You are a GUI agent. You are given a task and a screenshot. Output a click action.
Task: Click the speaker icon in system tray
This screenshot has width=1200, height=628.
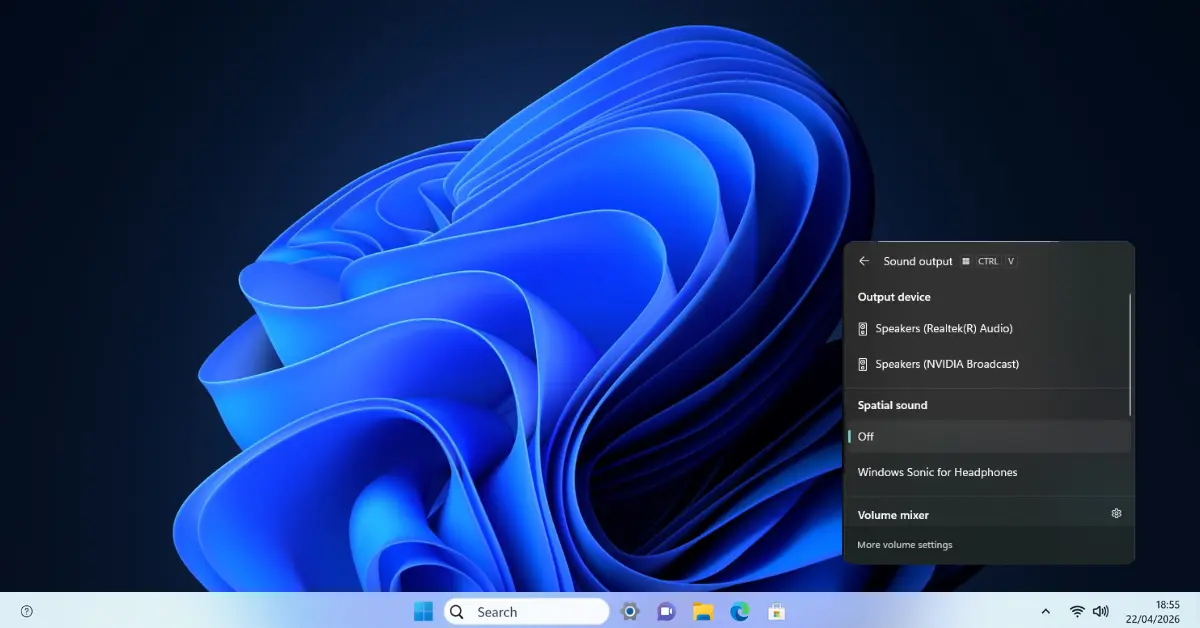pyautogui.click(x=1101, y=611)
